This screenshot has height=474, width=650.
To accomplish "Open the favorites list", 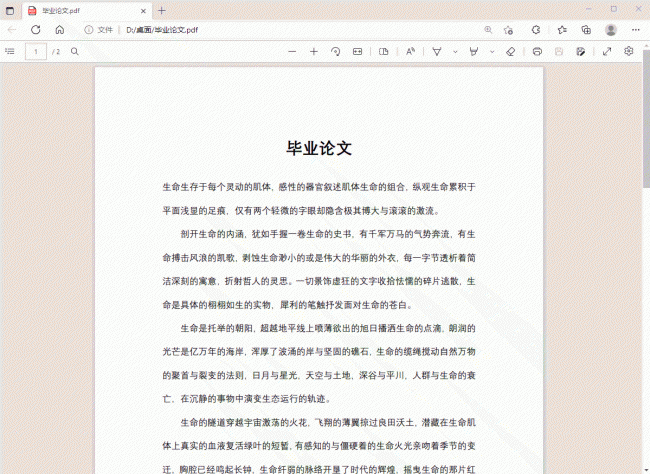I will click(x=562, y=30).
